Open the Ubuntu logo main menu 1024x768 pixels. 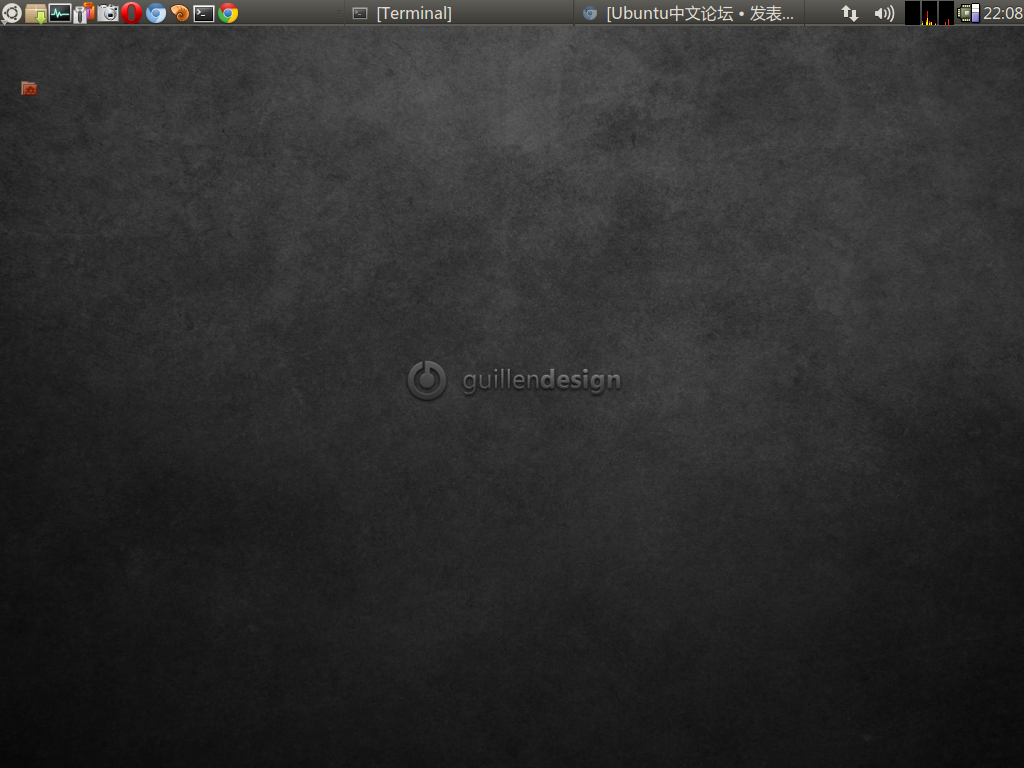pos(12,13)
